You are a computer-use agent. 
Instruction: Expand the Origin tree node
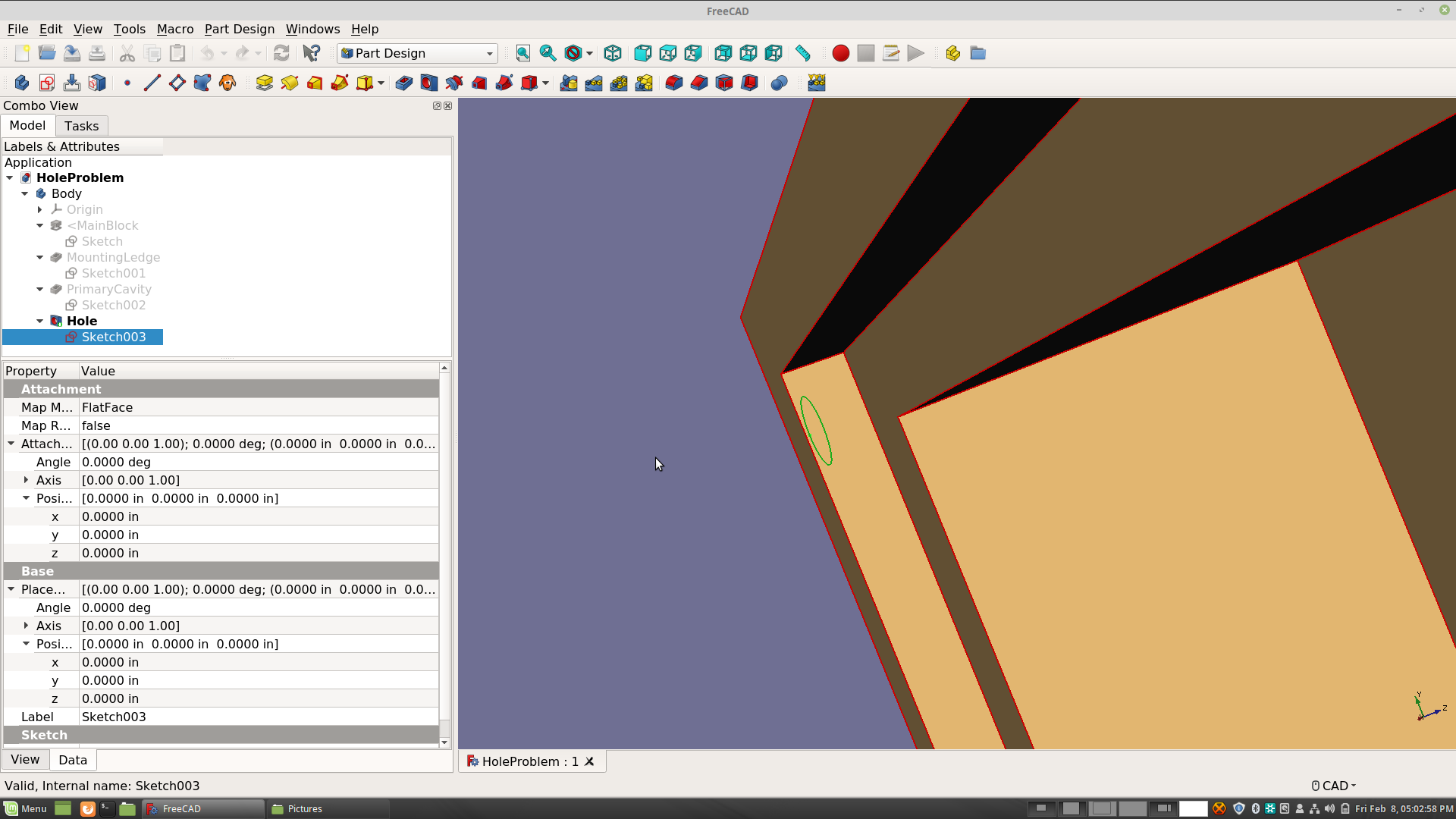tap(40, 209)
